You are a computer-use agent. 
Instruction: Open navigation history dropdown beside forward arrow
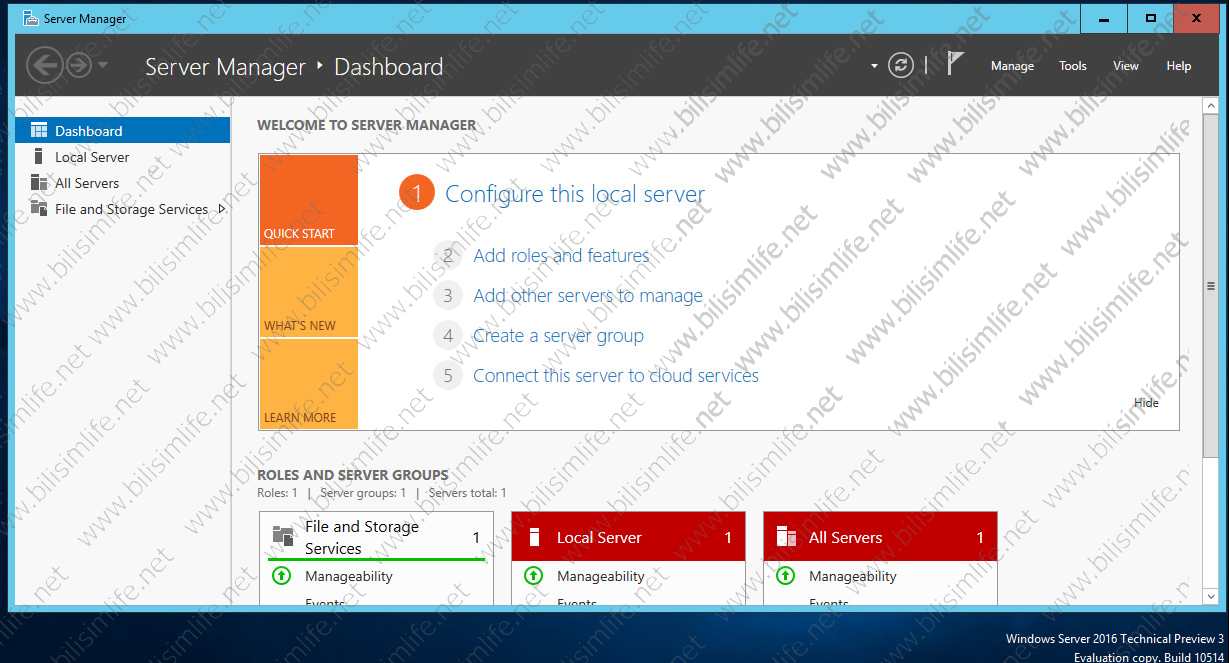[103, 66]
